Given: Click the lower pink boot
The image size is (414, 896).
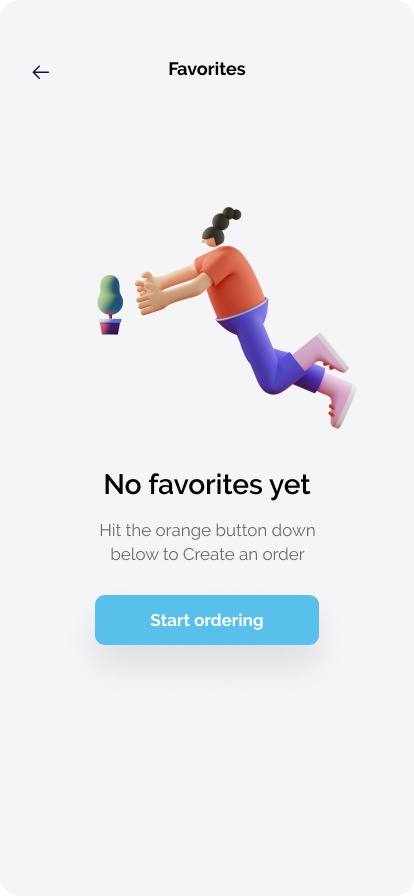Looking at the screenshot, I should click(337, 398).
